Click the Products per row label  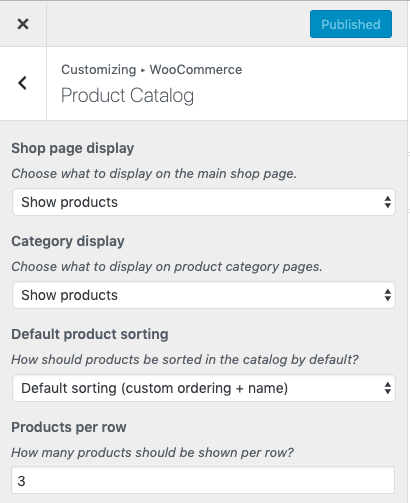(x=69, y=427)
